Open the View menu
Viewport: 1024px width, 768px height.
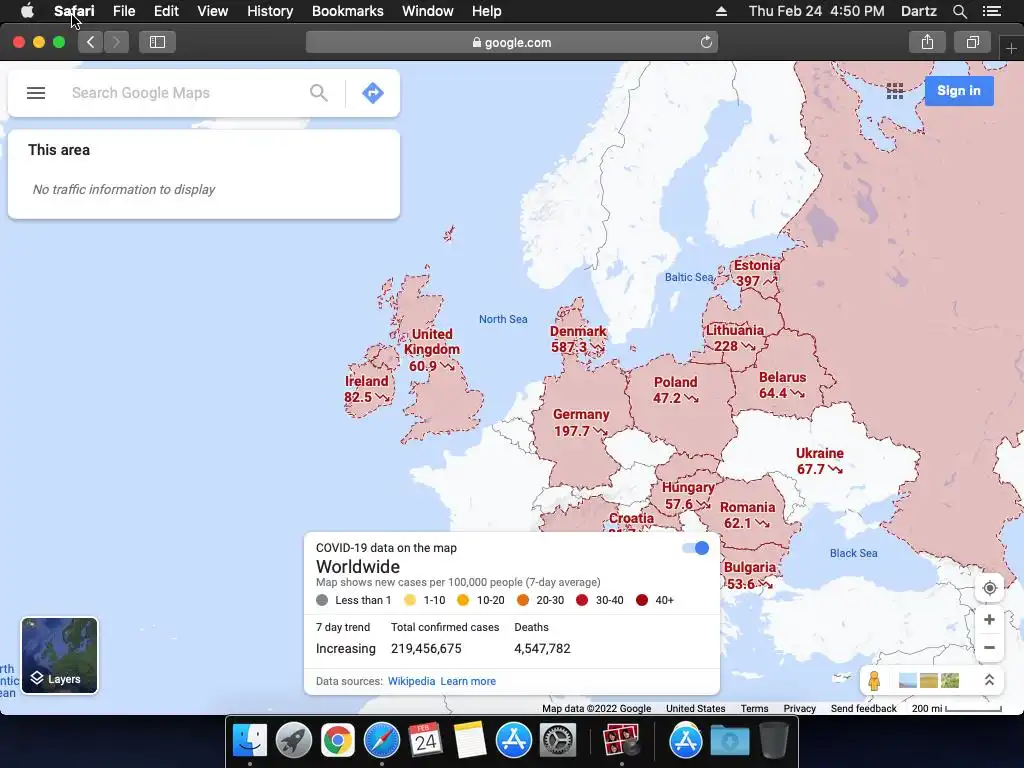coord(213,11)
